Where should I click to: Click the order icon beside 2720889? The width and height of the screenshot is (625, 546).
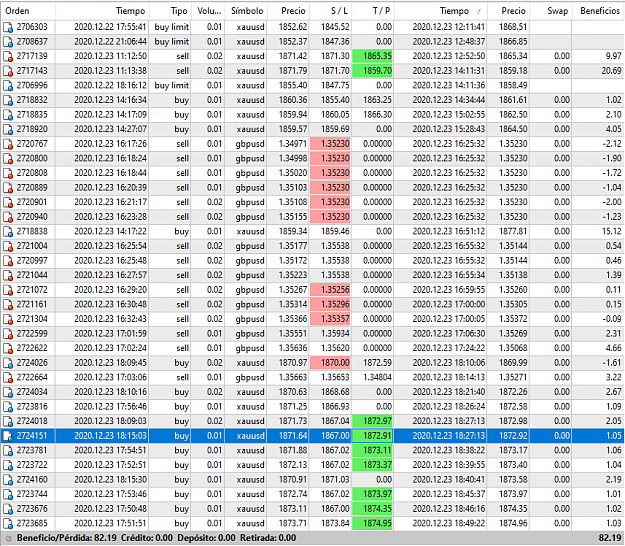point(8,188)
